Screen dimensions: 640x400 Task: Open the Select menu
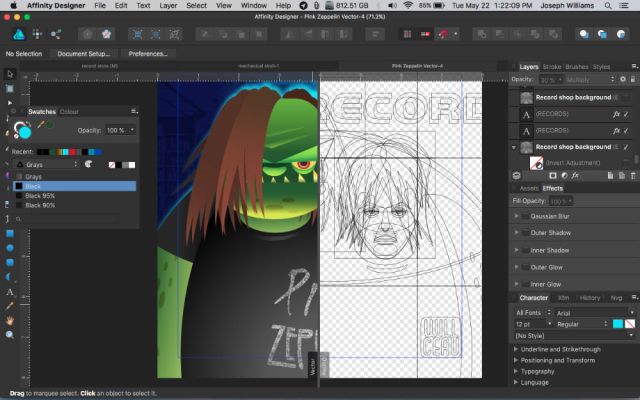196,6
